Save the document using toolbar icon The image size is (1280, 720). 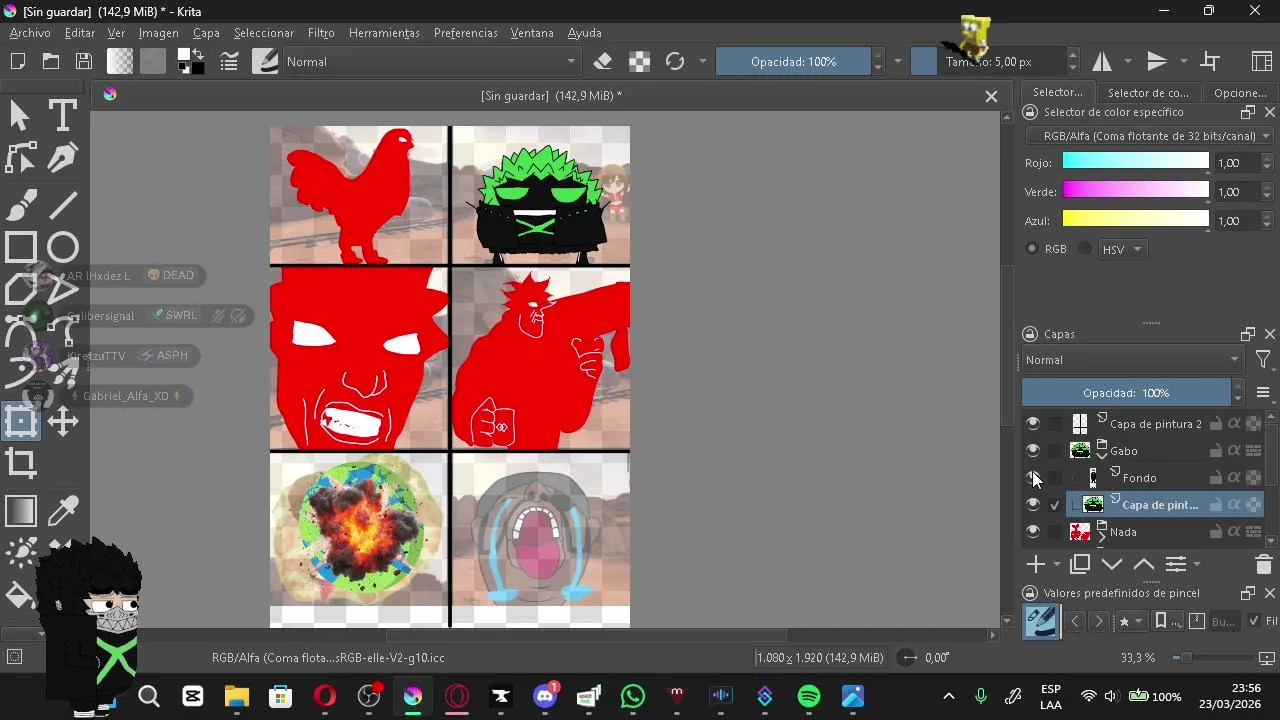point(84,62)
